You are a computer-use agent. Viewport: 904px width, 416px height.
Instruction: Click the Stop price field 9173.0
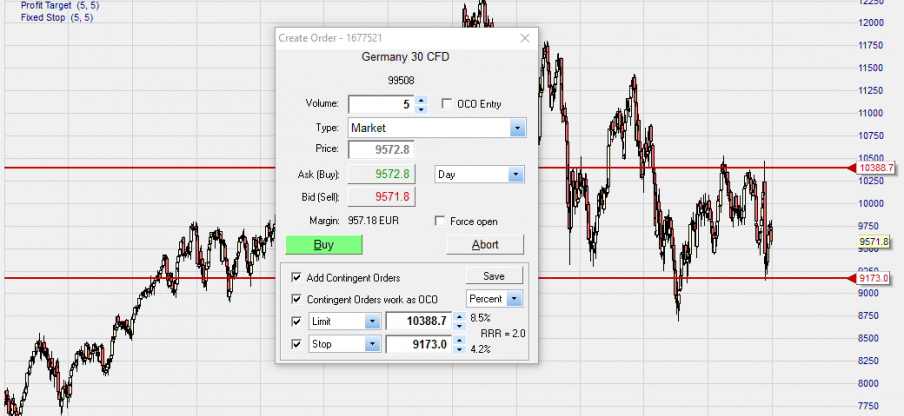(419, 344)
